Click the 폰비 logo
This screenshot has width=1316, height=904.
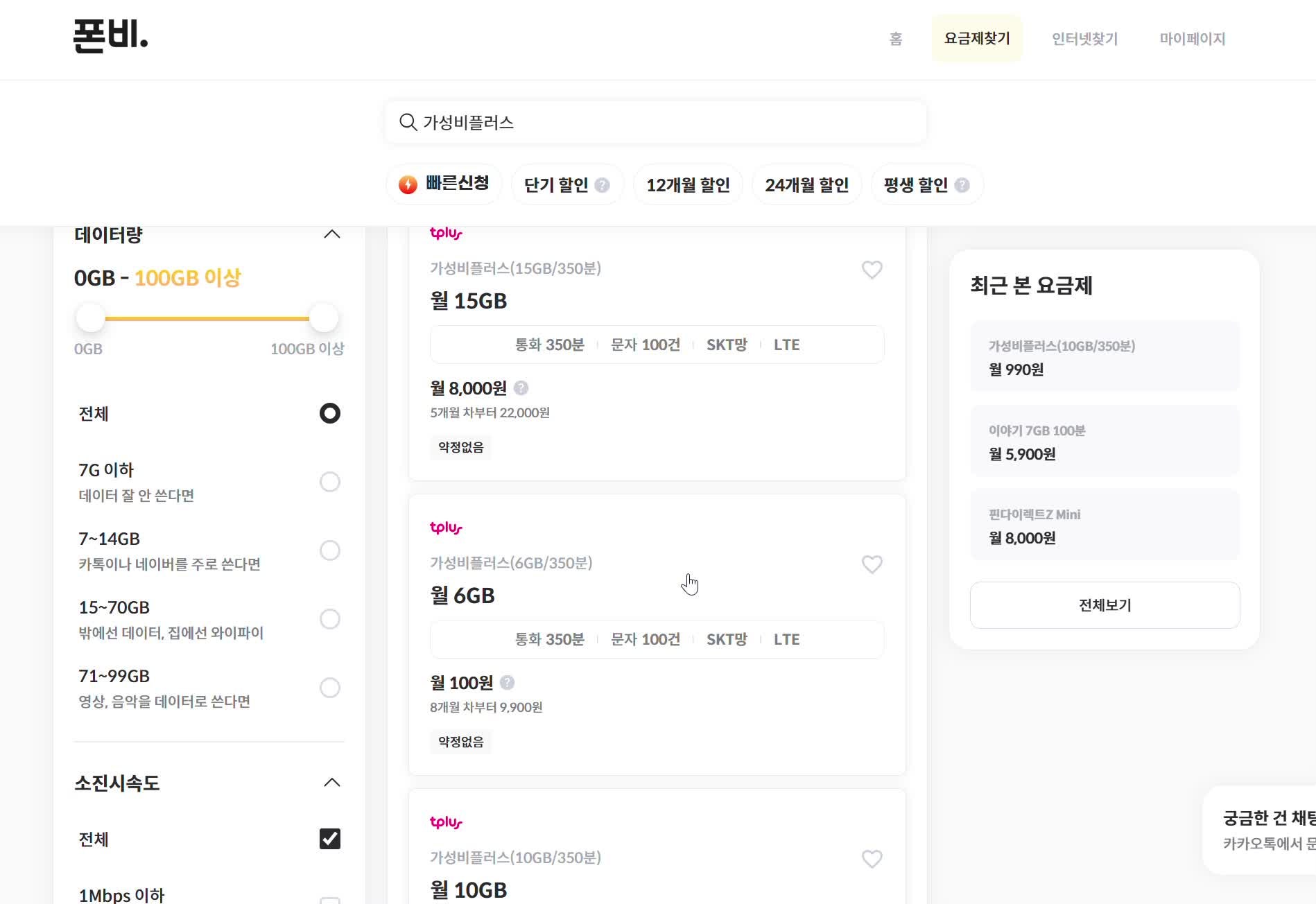[111, 36]
